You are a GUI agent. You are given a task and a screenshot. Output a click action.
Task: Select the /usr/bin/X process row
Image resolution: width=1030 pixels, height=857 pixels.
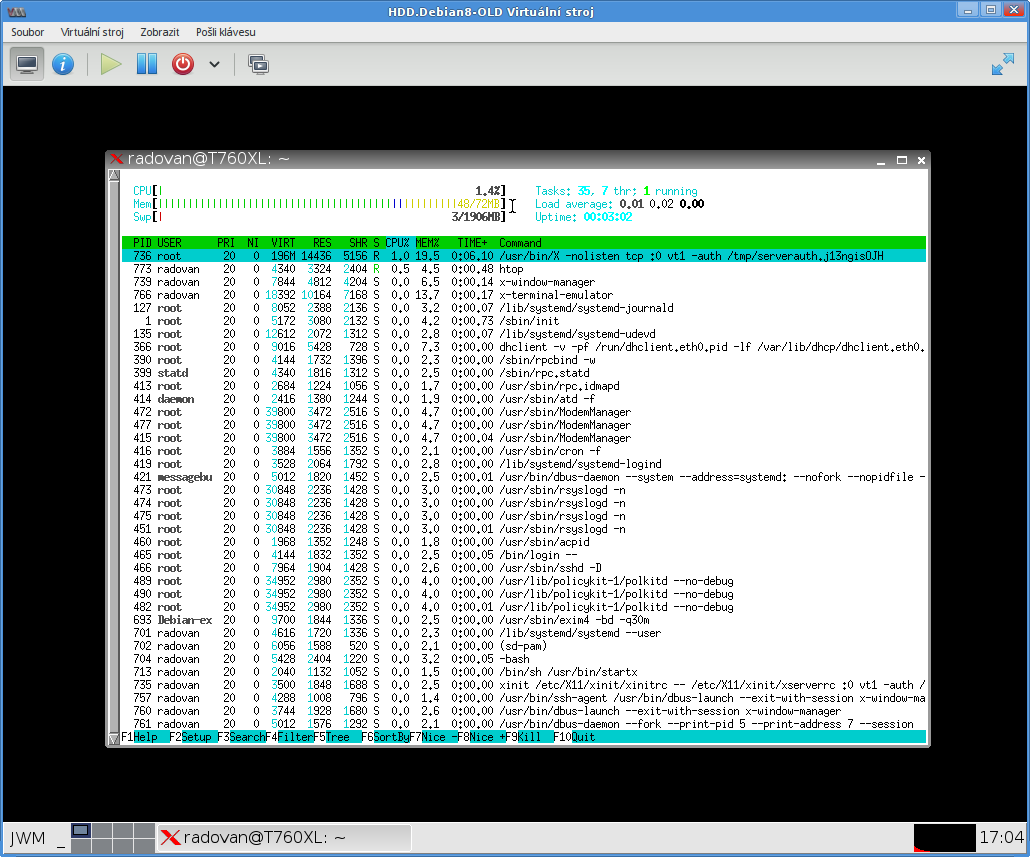coord(524,256)
